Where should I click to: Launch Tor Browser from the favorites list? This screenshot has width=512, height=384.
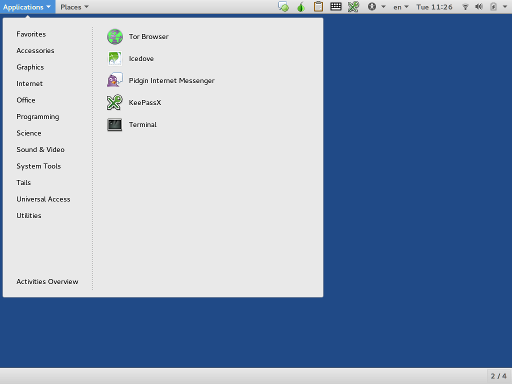click(x=138, y=37)
